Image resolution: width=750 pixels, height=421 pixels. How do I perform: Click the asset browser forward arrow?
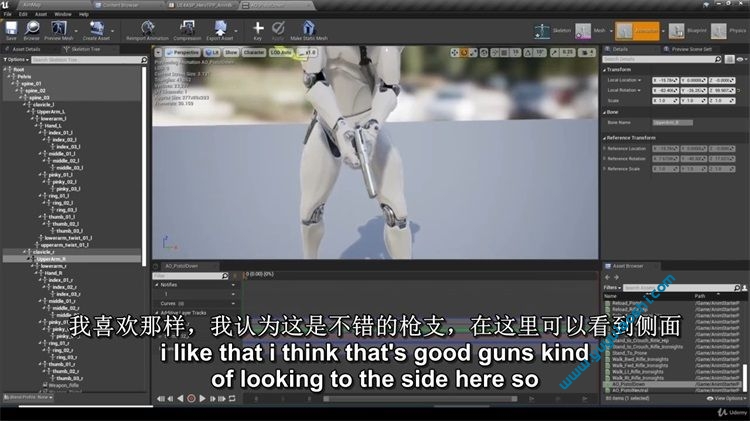click(x=616, y=277)
